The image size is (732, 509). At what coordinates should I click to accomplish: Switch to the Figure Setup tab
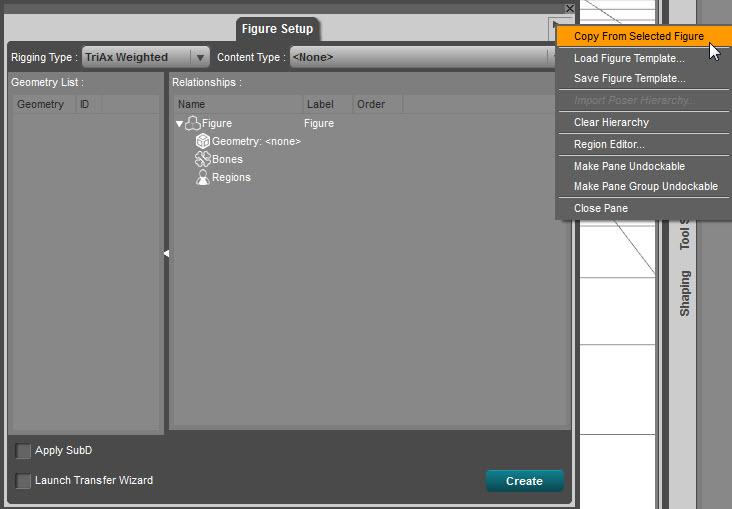[x=277, y=29]
